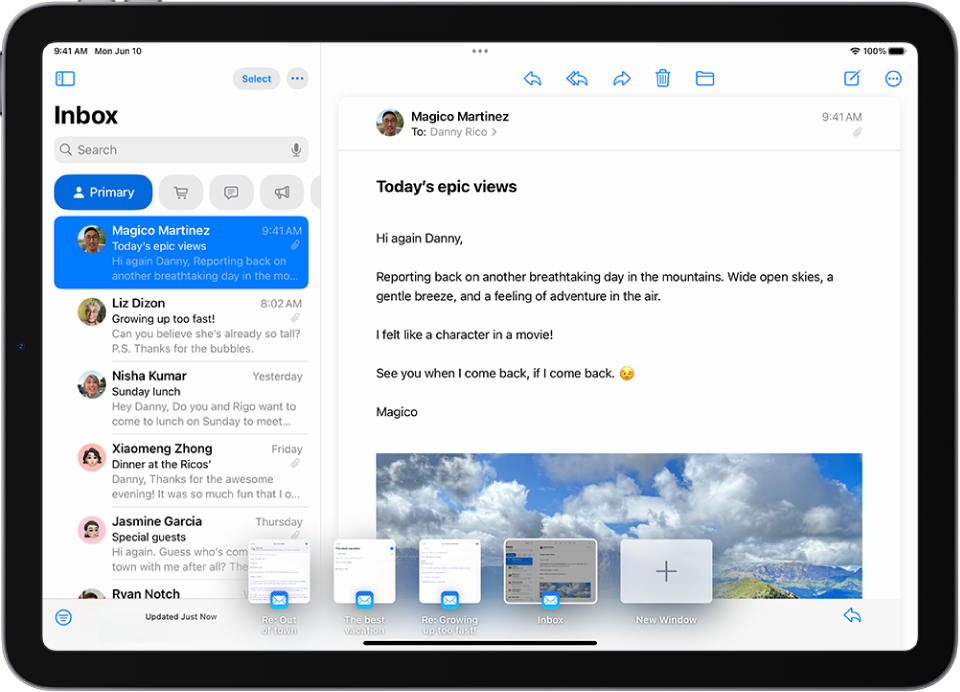
Task: Tap Select to choose multiple emails
Action: click(256, 78)
